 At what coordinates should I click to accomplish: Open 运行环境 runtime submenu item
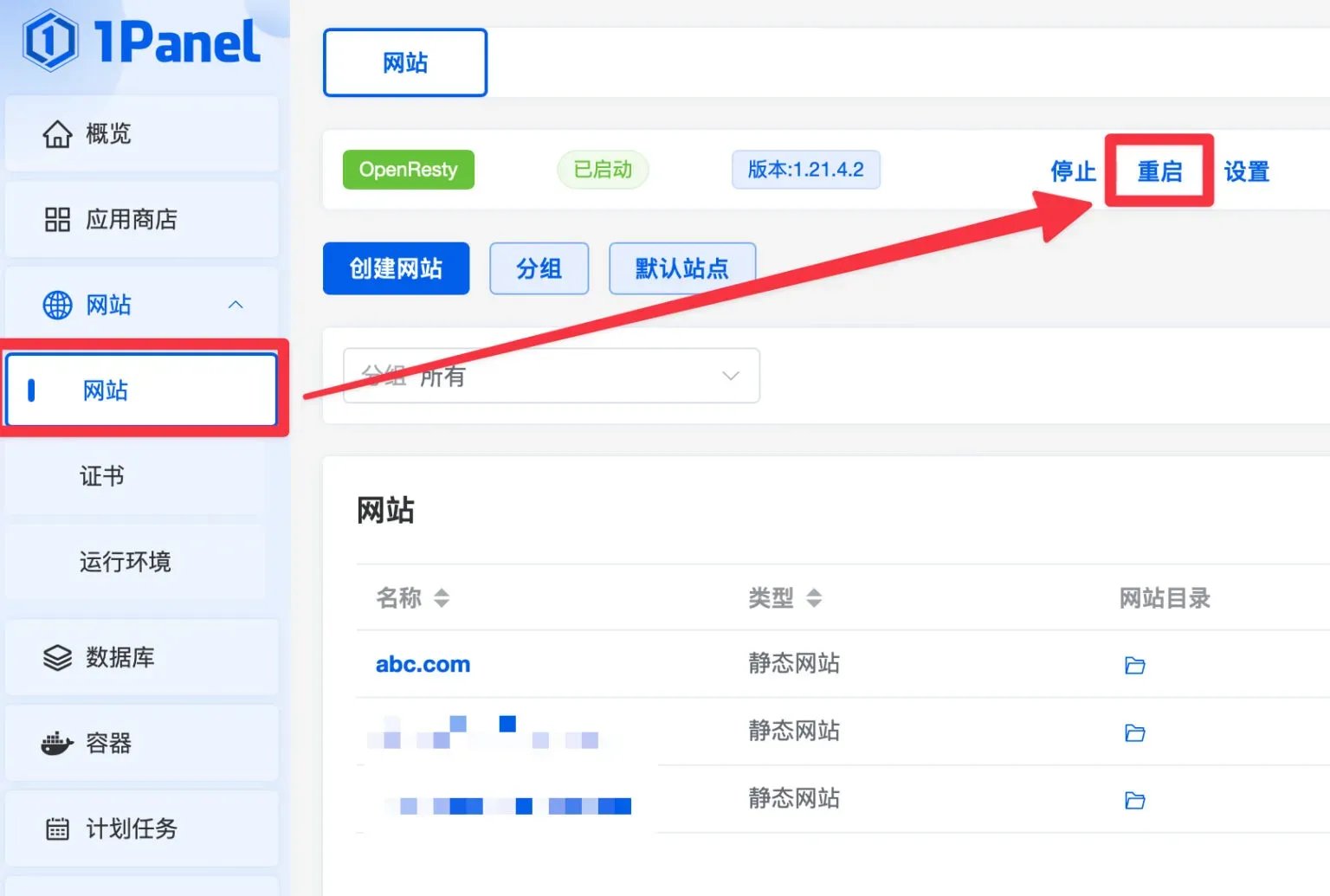click(135, 561)
